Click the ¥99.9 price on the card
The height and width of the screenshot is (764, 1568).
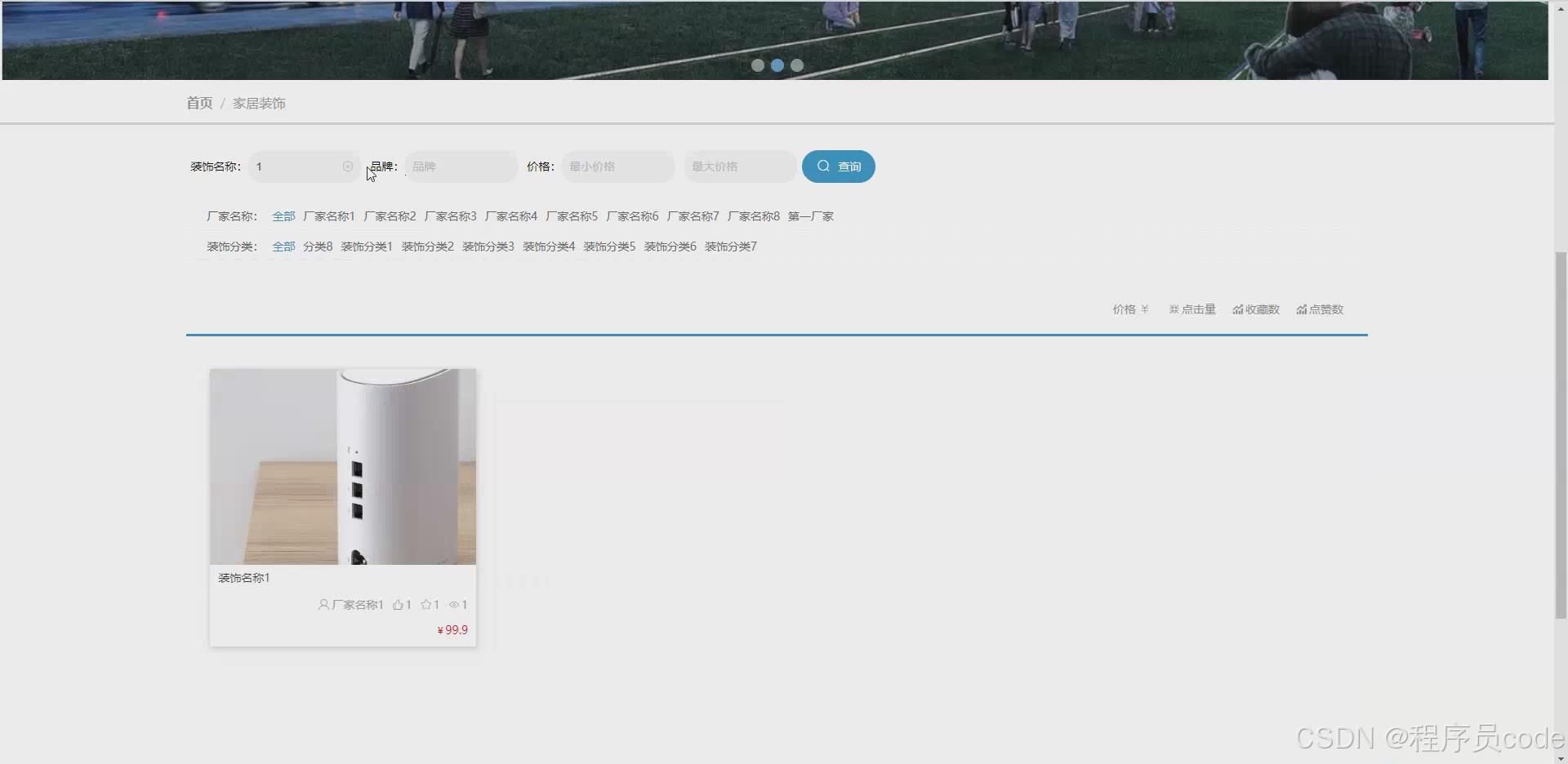(x=452, y=630)
